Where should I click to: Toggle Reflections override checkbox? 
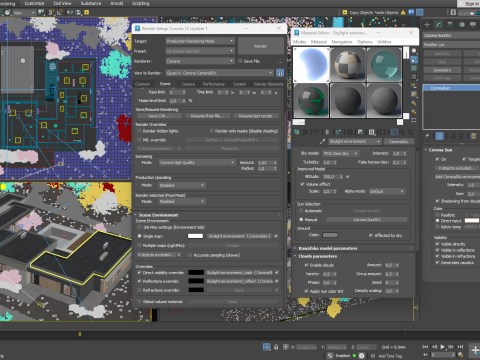[x=140, y=281]
